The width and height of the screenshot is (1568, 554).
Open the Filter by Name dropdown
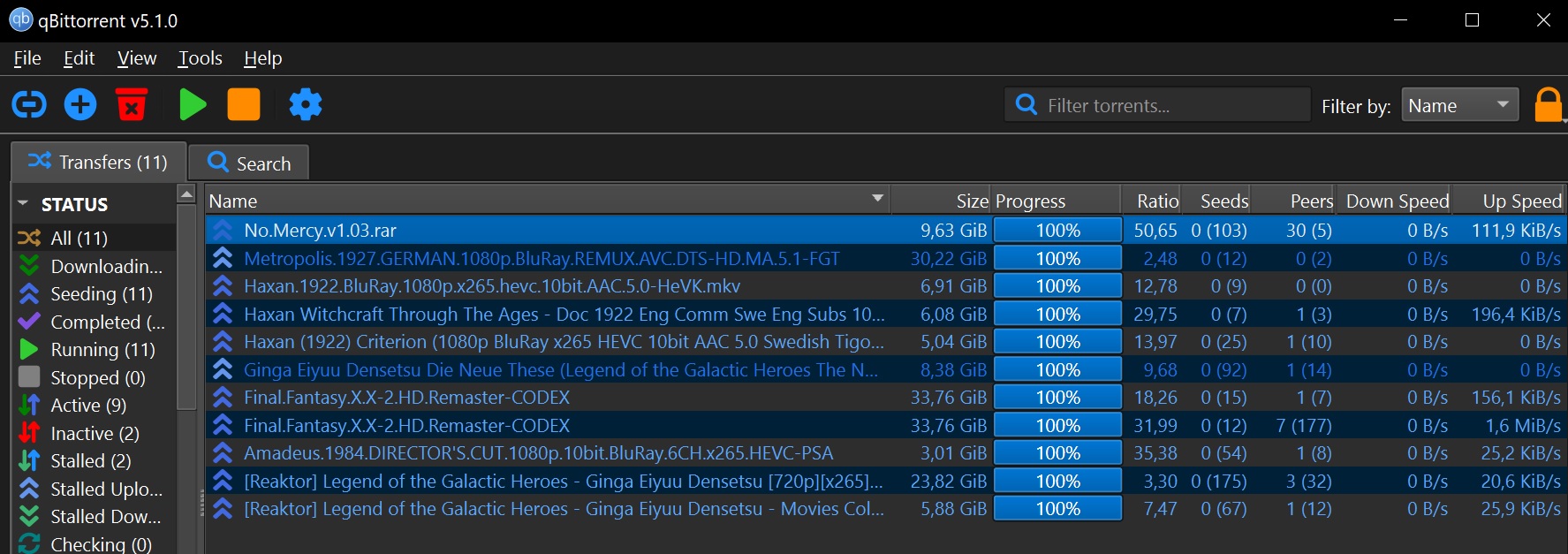(1459, 105)
